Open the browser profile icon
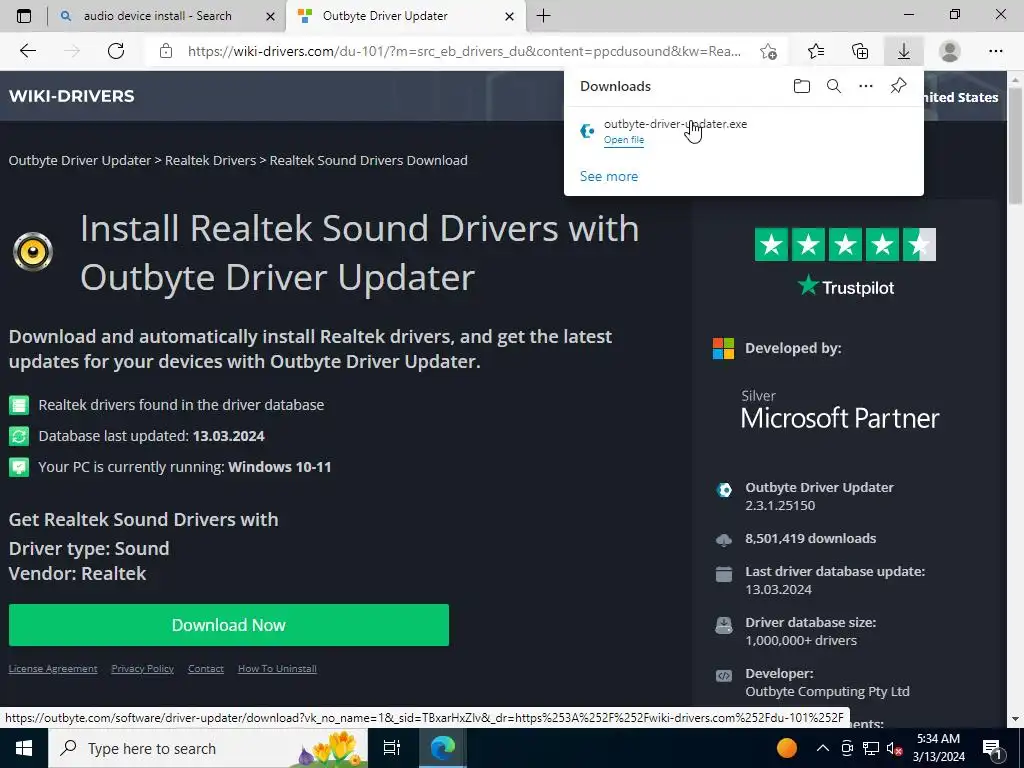Viewport: 1024px width, 768px height. pos(950,51)
